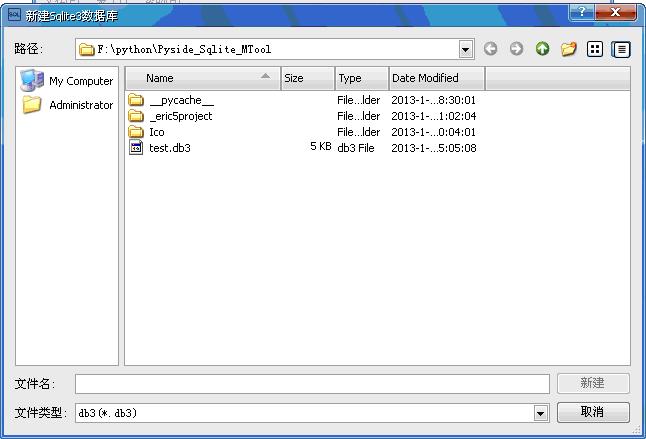Click the 5 KB size cell

pyautogui.click(x=321, y=147)
